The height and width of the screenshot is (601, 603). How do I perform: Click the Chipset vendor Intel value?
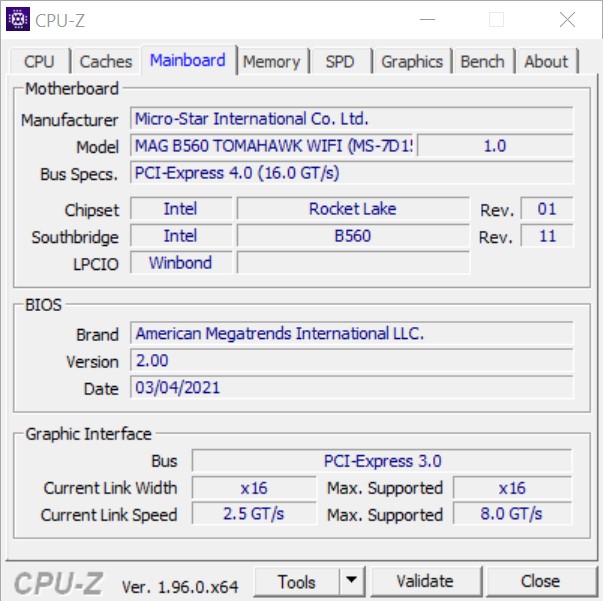[181, 209]
